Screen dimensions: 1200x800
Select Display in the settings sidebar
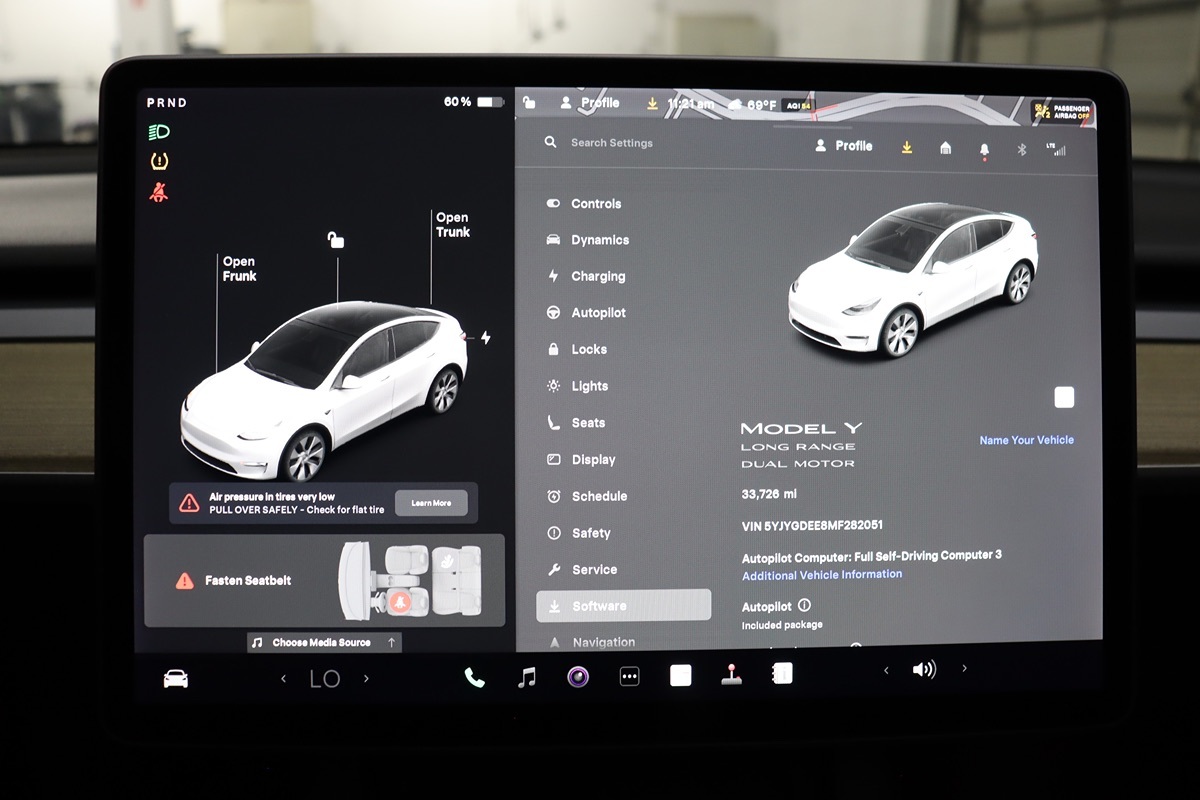click(593, 460)
